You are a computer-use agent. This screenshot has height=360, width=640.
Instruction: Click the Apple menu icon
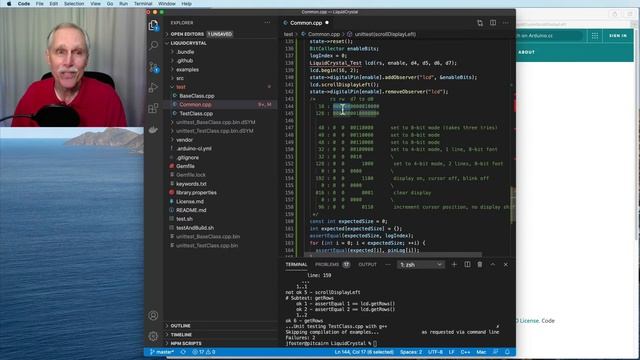point(9,4)
